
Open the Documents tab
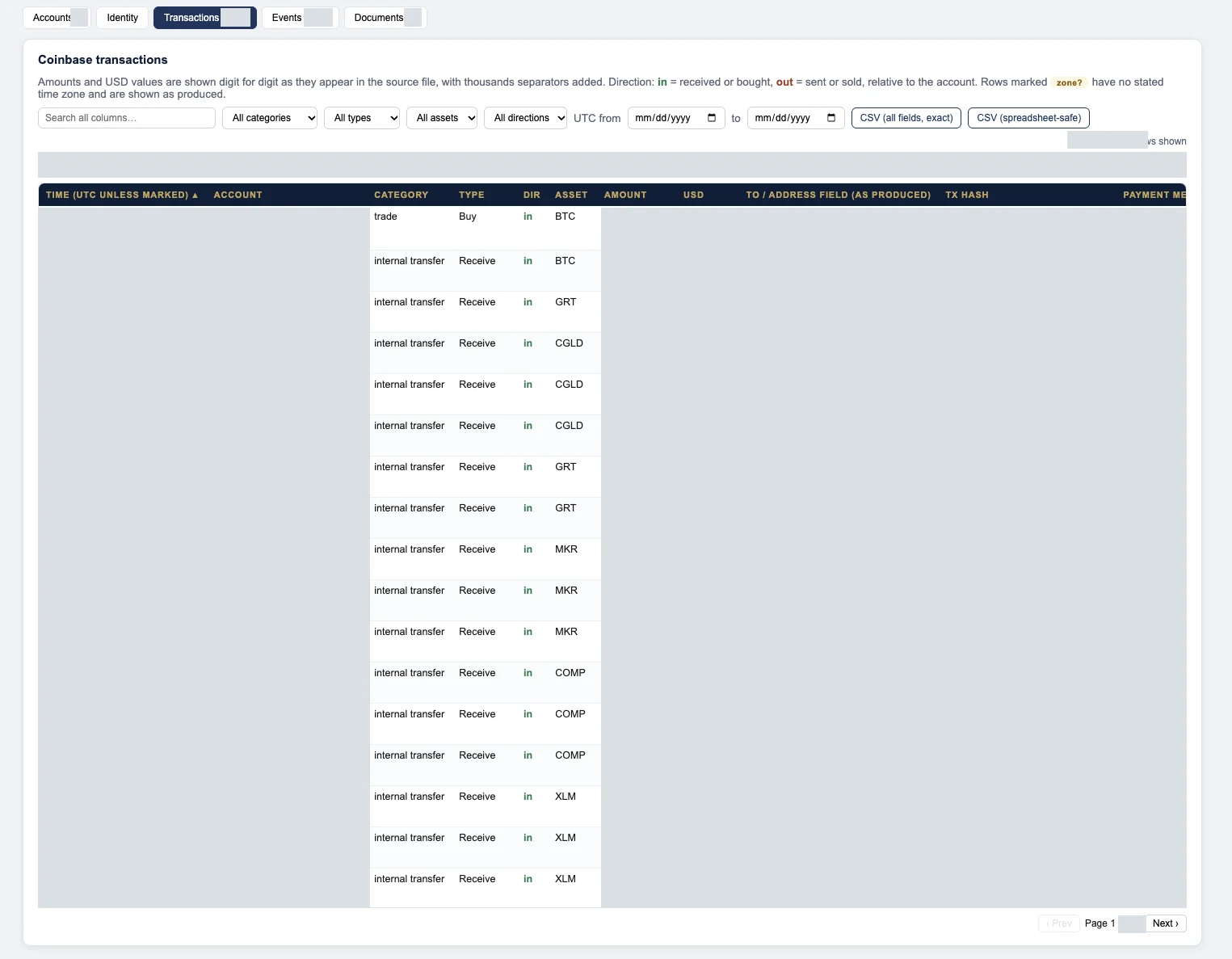(x=385, y=18)
